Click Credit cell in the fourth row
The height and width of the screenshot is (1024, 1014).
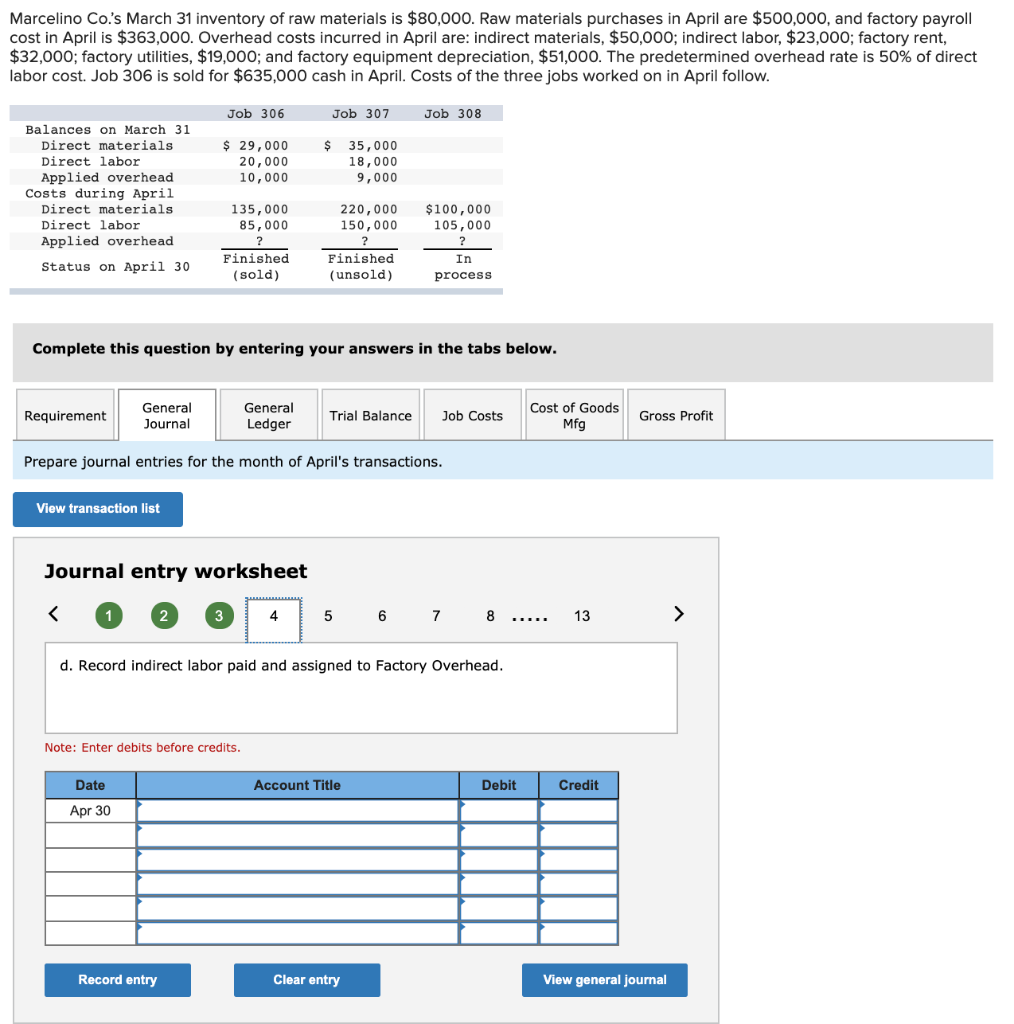[x=578, y=884]
